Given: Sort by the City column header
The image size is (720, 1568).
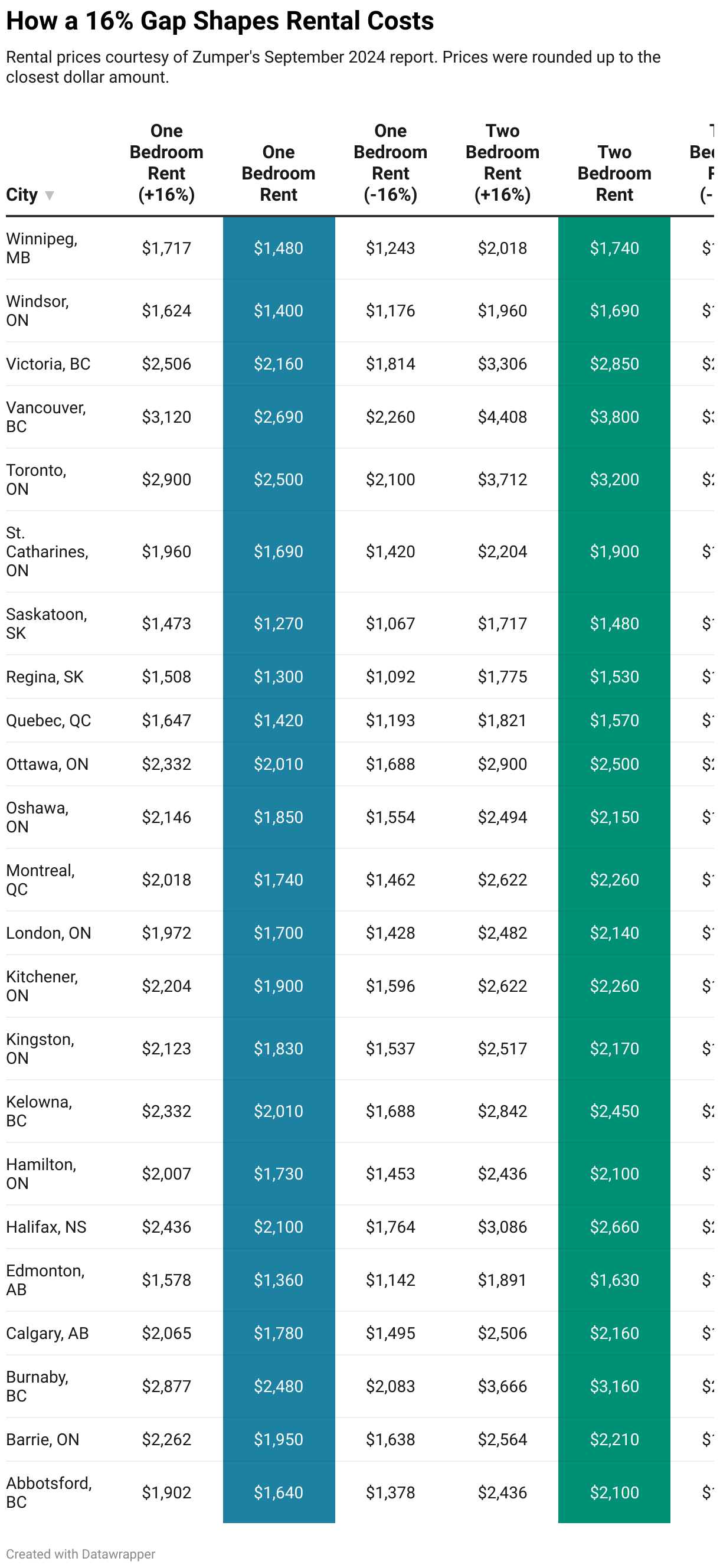Looking at the screenshot, I should pyautogui.click(x=22, y=195).
